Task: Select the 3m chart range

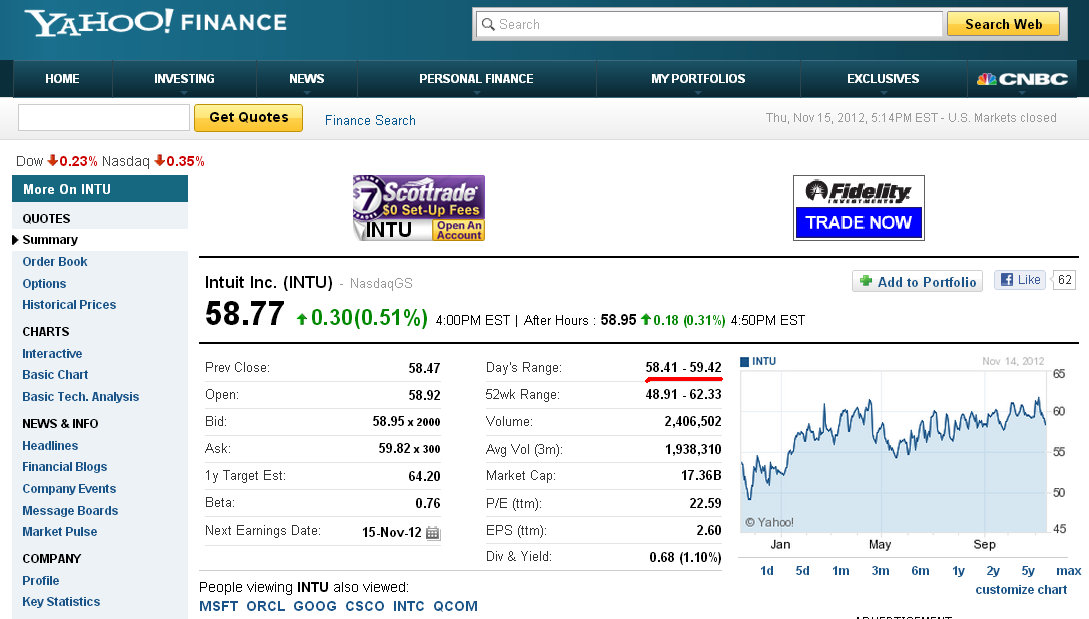Action: point(881,570)
